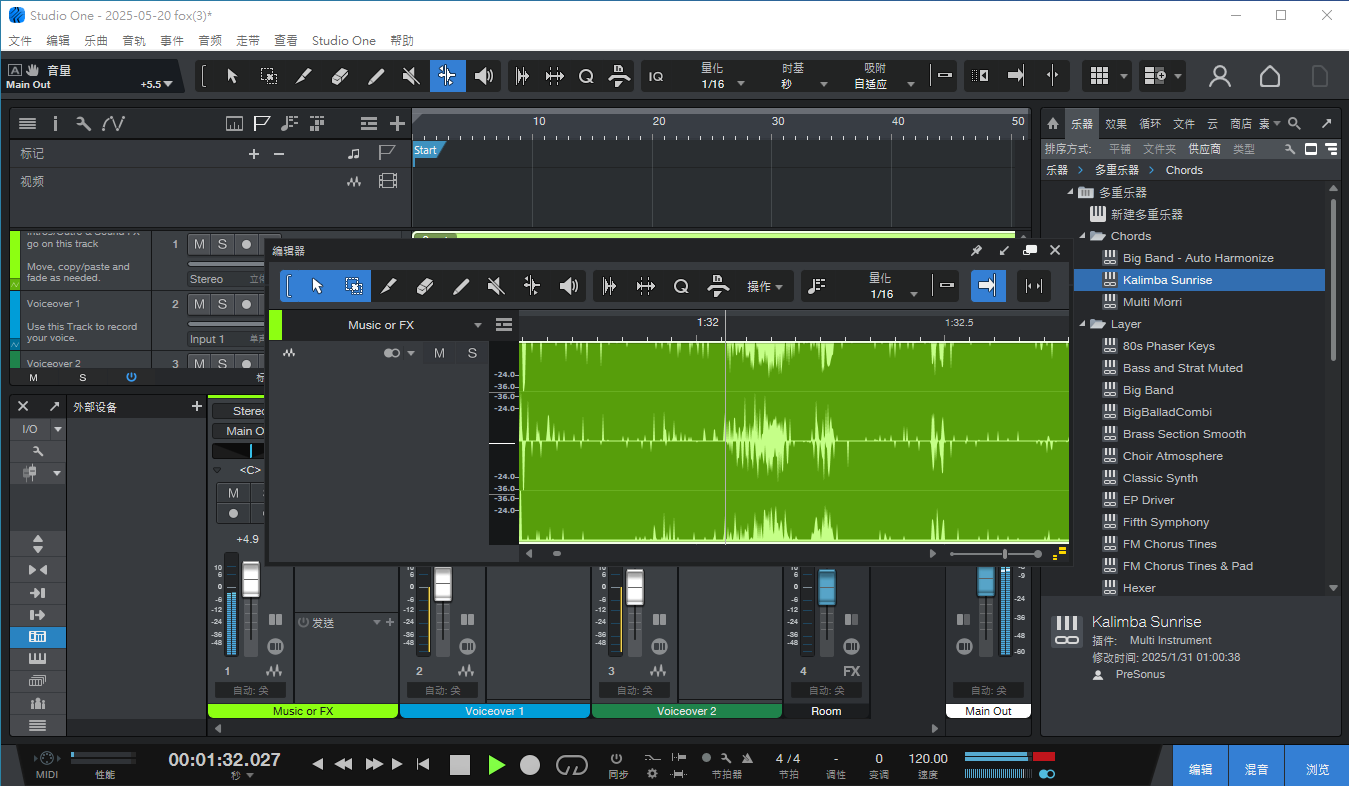This screenshot has width=1349, height=786.
Task: Remove a marker using the minus in 标记 row
Action: [x=279, y=154]
